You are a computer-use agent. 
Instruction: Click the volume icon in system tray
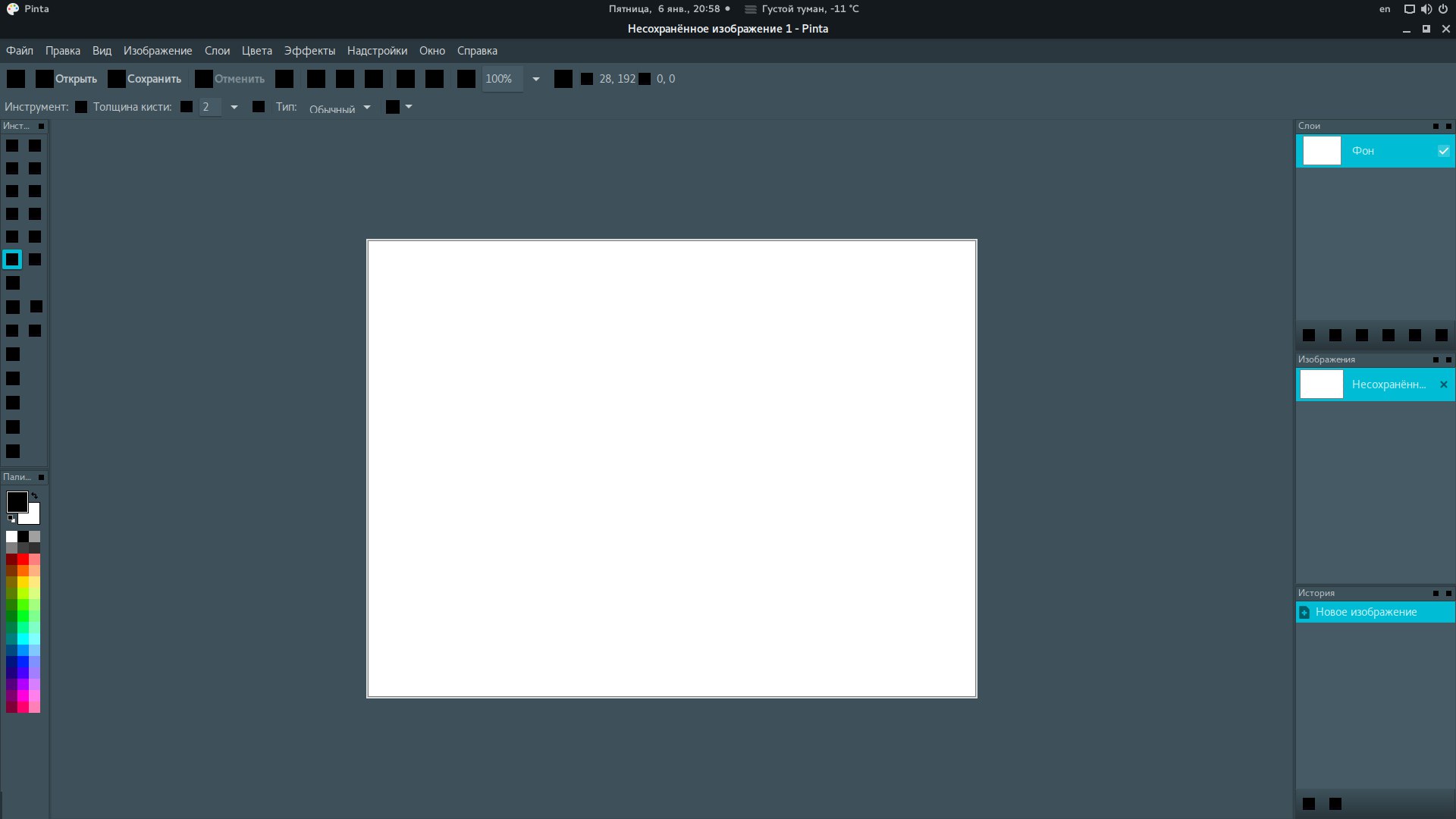[1426, 9]
